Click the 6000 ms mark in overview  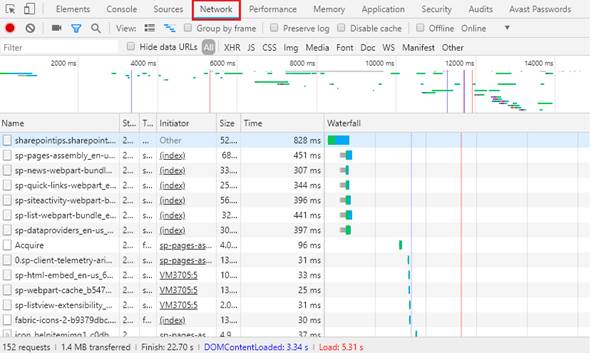point(222,63)
